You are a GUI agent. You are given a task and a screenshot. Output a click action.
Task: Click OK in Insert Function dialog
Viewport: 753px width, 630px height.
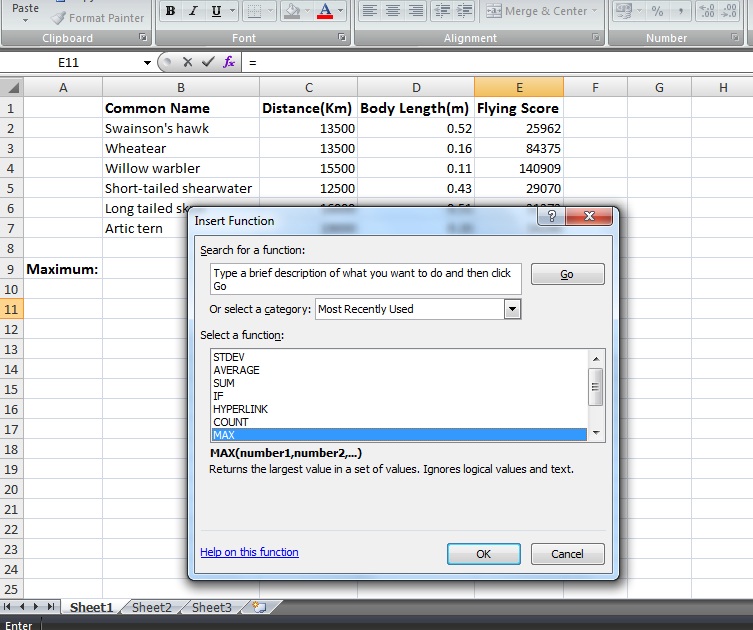pos(484,554)
